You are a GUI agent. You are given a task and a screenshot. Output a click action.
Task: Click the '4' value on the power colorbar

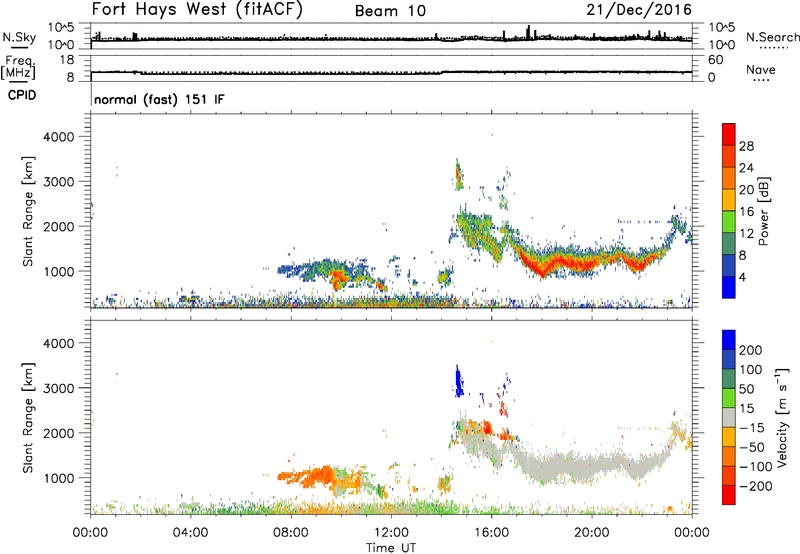tap(743, 277)
